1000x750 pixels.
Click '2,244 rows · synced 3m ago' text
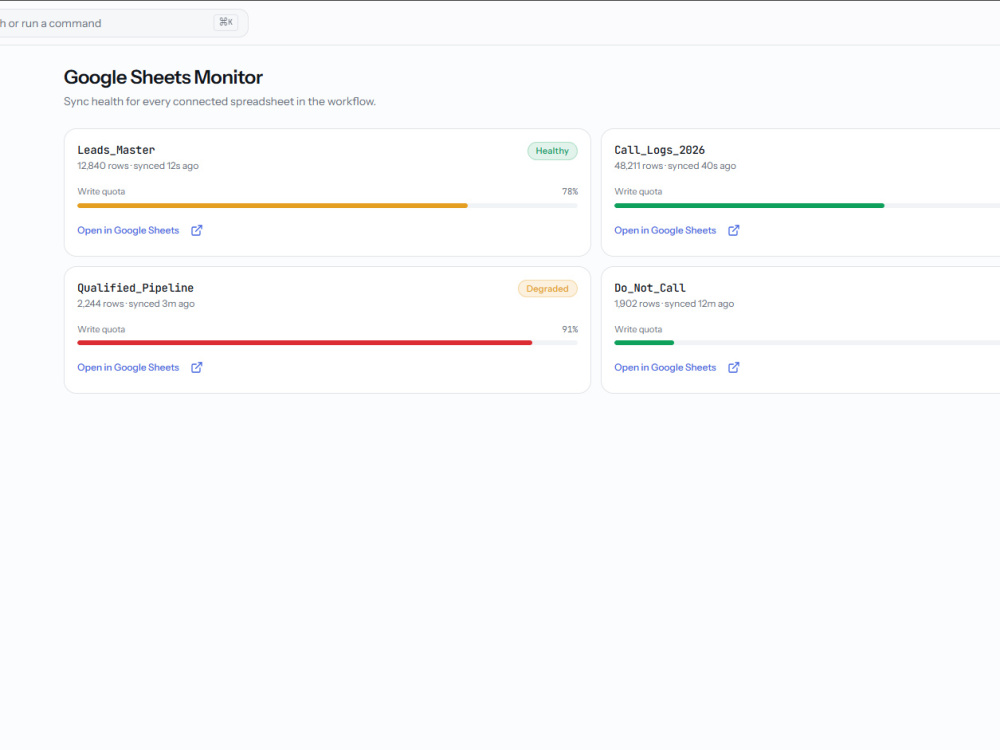(x=136, y=304)
